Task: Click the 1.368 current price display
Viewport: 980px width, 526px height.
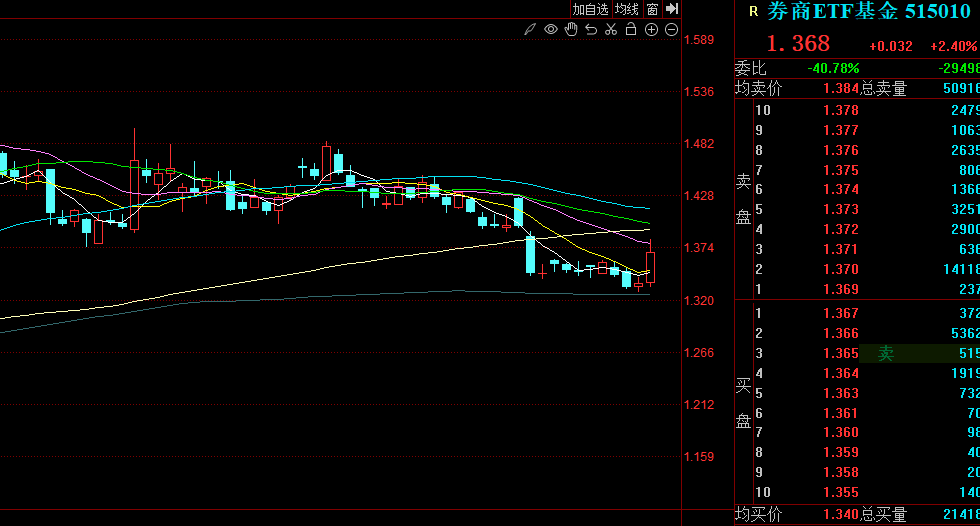Action: pyautogui.click(x=798, y=44)
